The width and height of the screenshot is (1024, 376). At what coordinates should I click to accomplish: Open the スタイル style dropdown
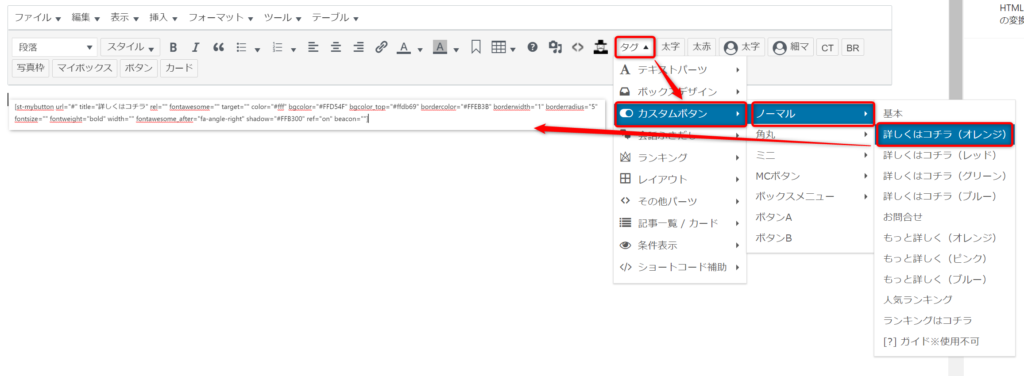click(130, 47)
